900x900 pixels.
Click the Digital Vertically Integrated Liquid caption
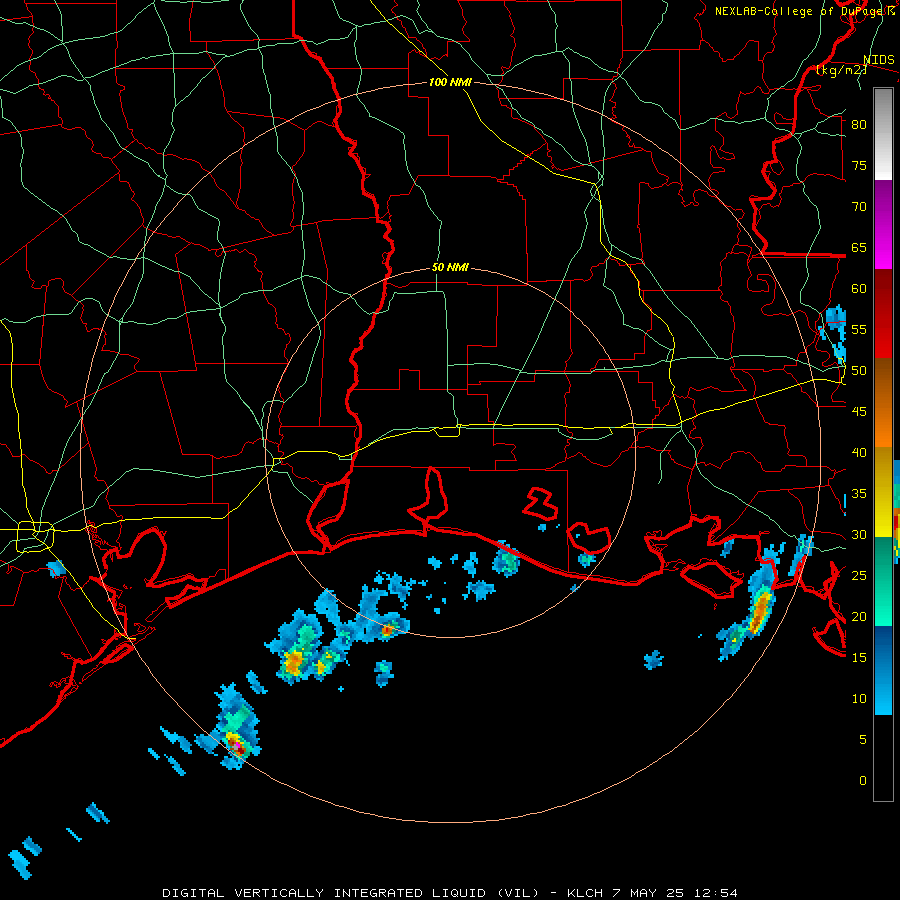tap(449, 893)
